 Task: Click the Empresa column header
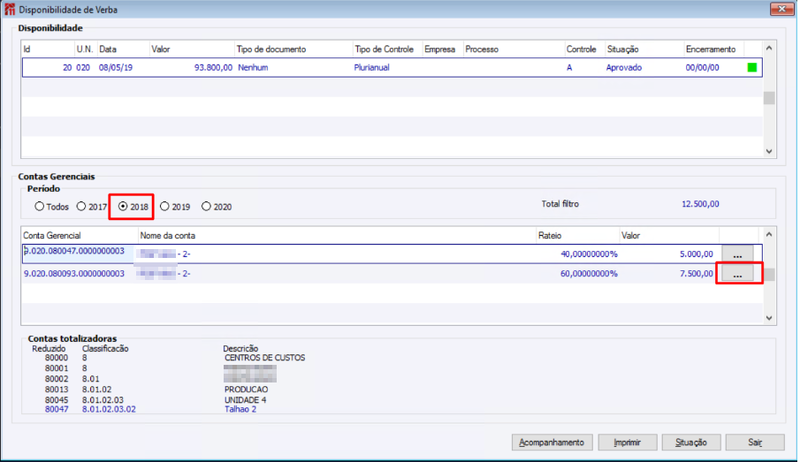coord(442,49)
